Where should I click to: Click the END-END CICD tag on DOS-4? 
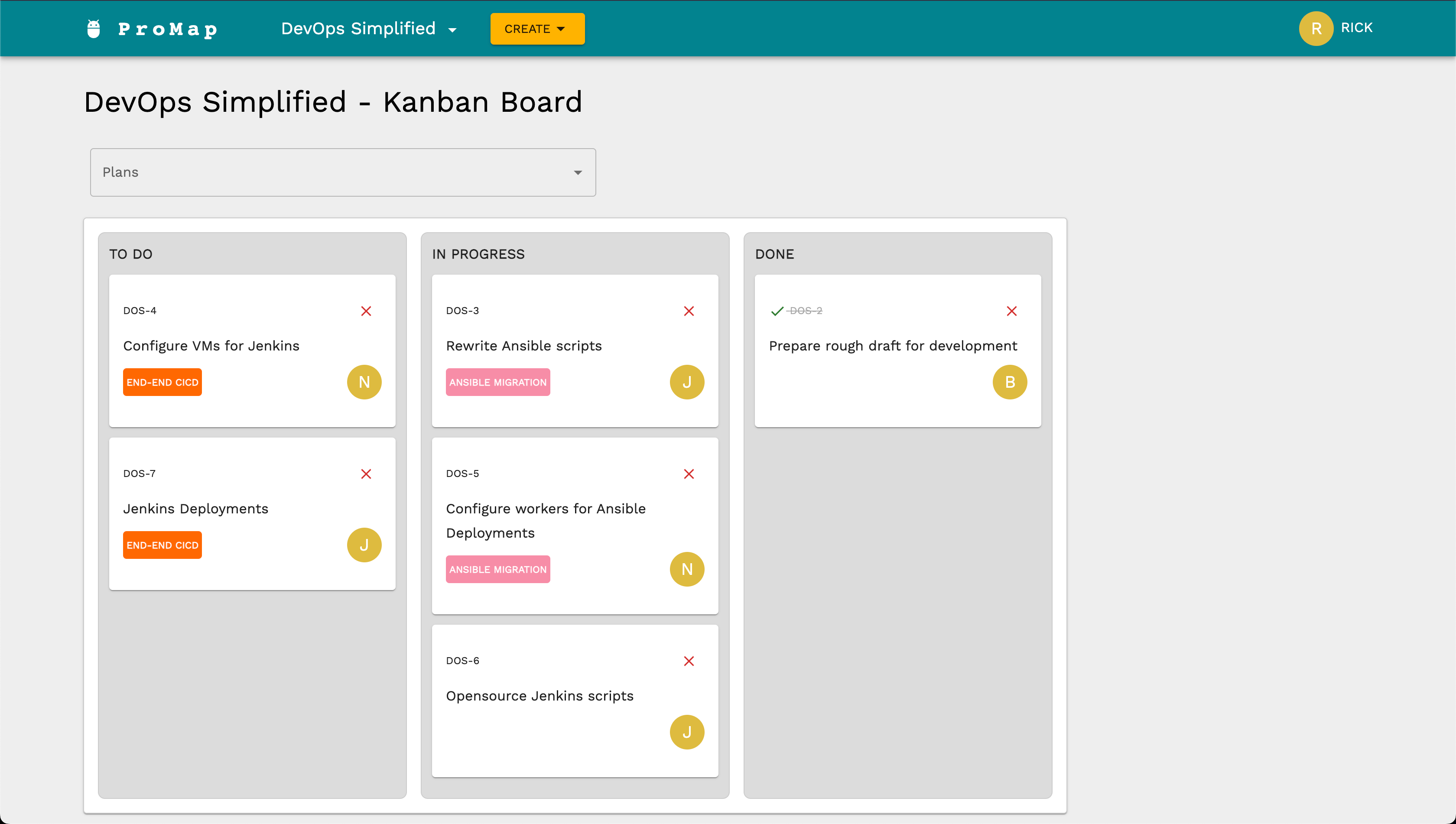162,382
